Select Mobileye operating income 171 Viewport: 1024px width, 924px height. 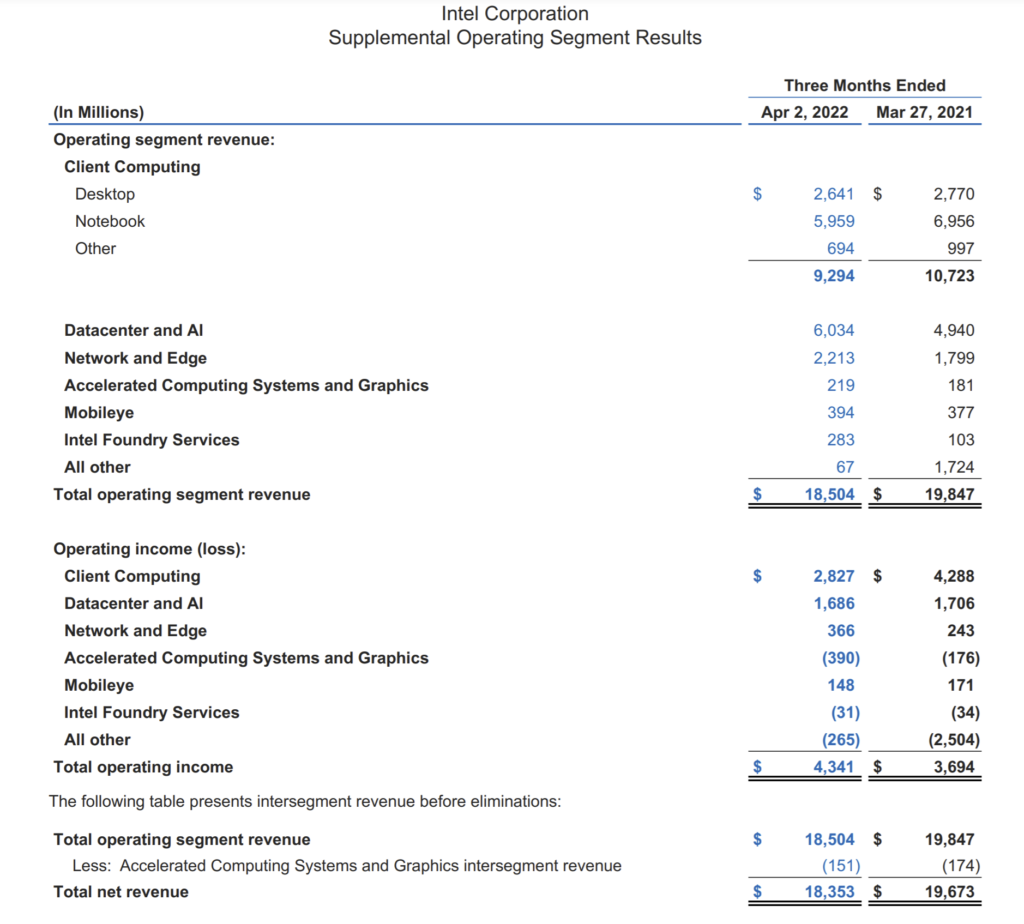[961, 686]
